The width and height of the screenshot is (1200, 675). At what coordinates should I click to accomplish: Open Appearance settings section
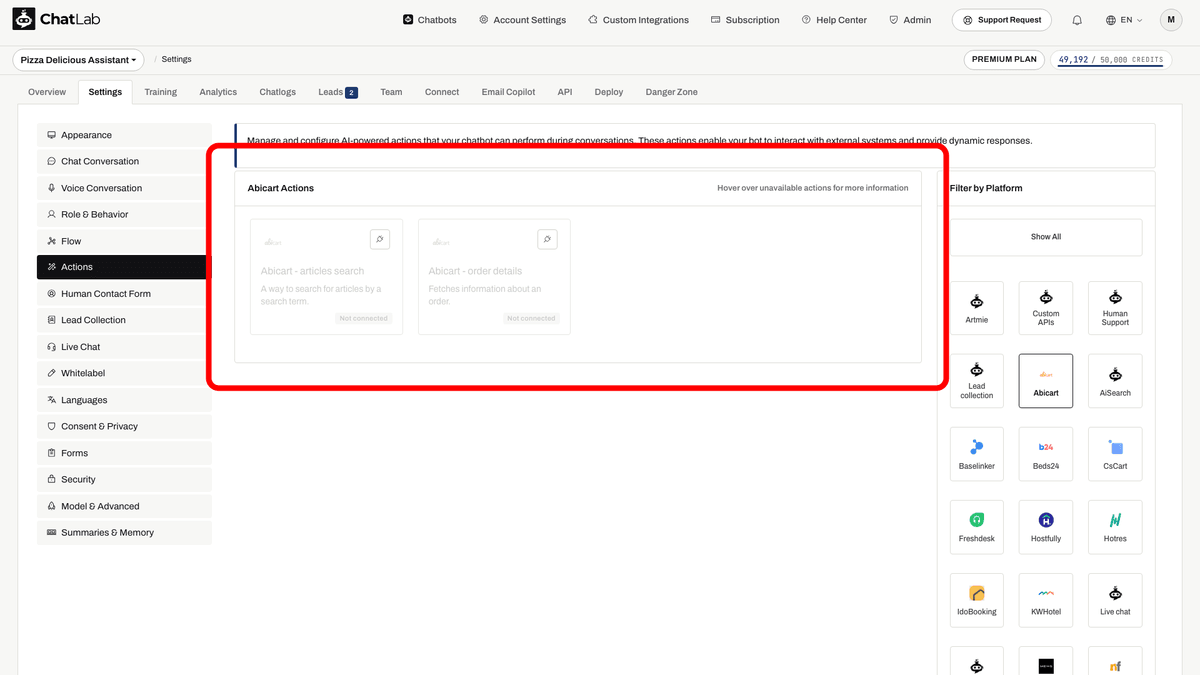click(124, 135)
